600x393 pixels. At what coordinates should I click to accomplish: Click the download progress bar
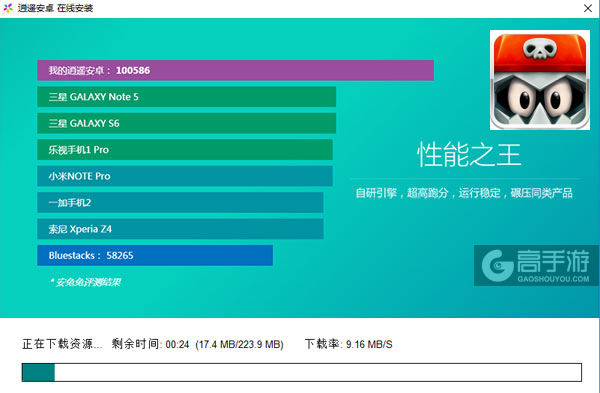click(302, 372)
